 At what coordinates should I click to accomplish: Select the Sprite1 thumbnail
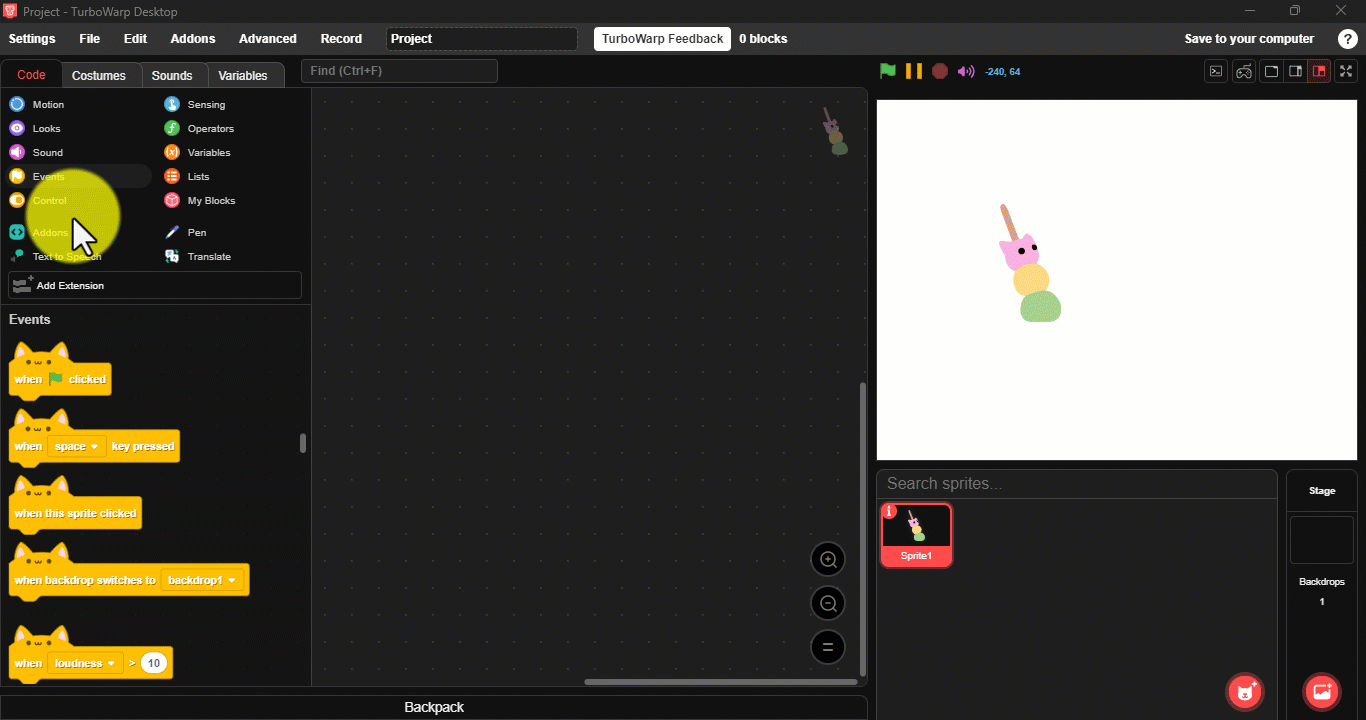916,535
